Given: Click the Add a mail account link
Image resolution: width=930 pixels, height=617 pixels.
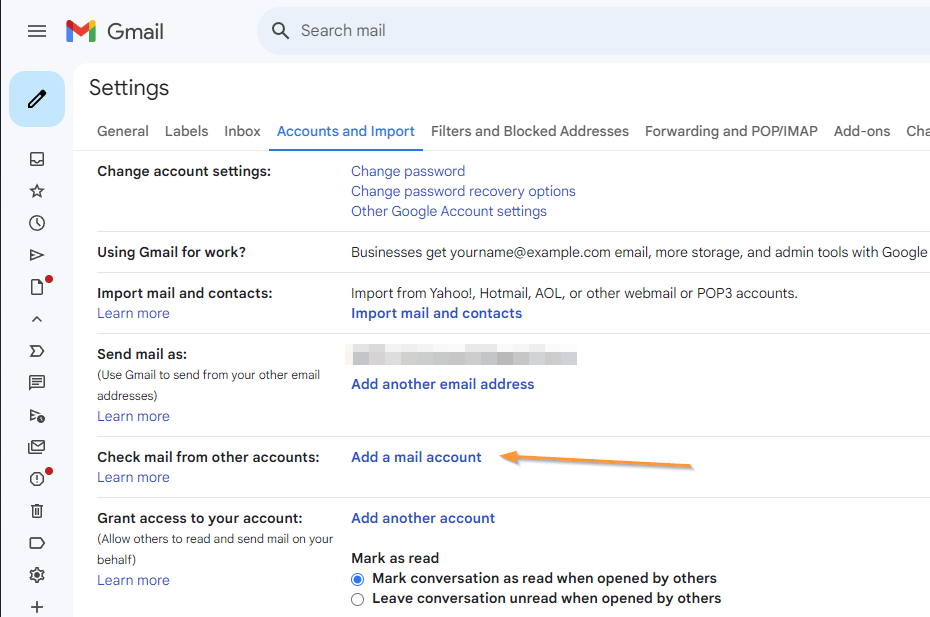Looking at the screenshot, I should (x=416, y=457).
